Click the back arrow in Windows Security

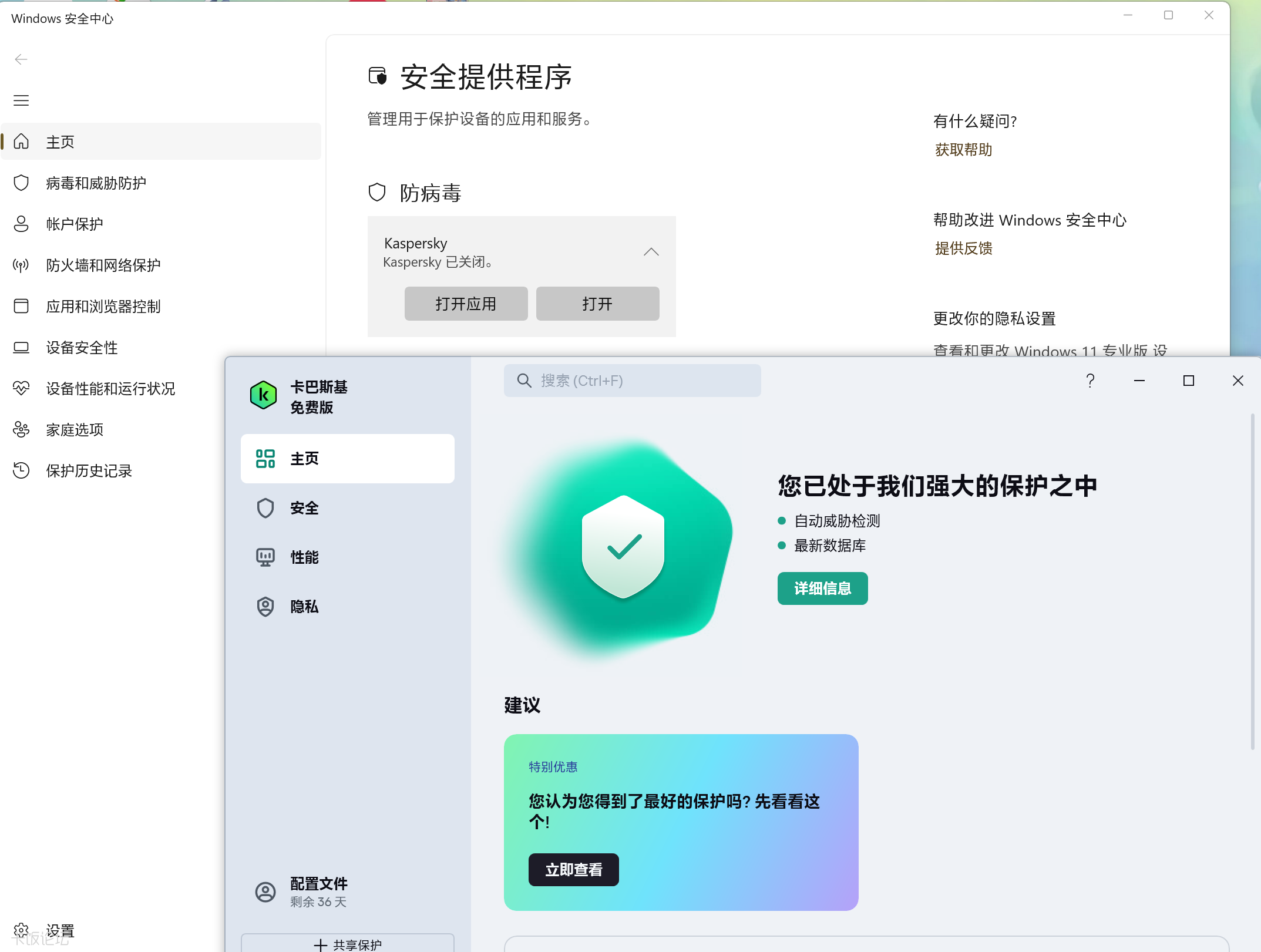pos(21,59)
